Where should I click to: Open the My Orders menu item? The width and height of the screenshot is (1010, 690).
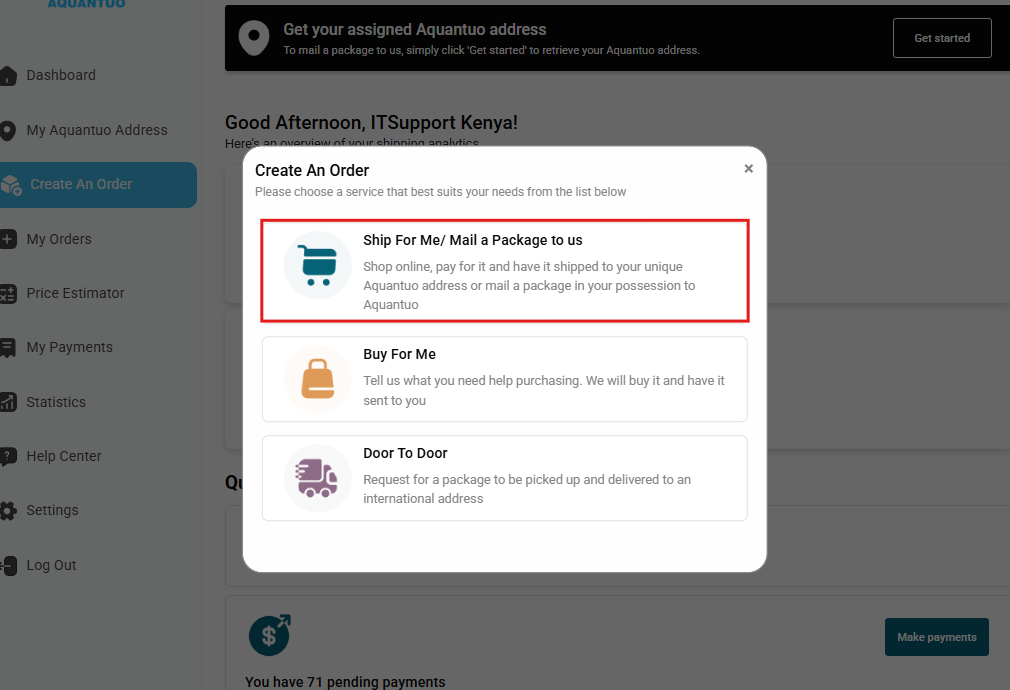59,239
